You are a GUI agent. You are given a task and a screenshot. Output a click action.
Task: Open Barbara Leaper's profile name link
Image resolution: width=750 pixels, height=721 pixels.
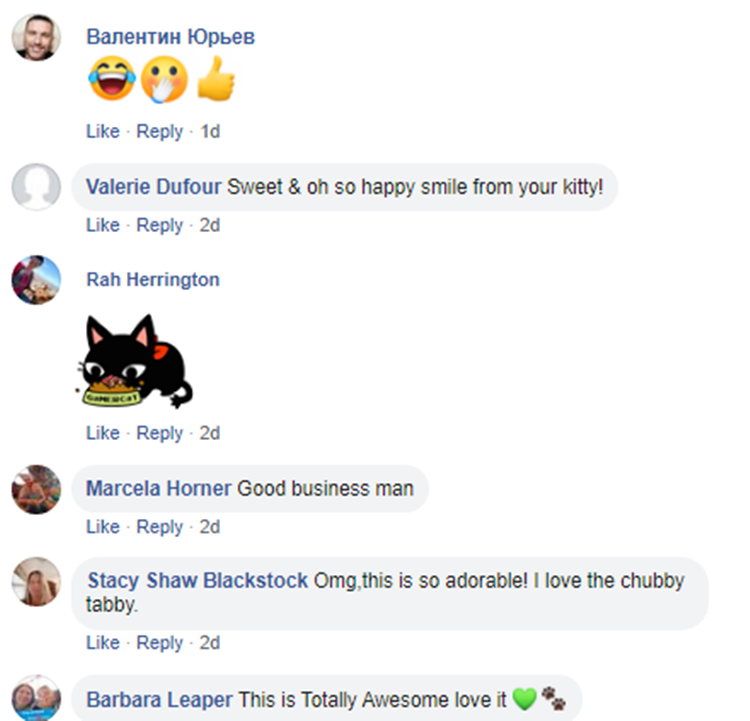pos(160,699)
